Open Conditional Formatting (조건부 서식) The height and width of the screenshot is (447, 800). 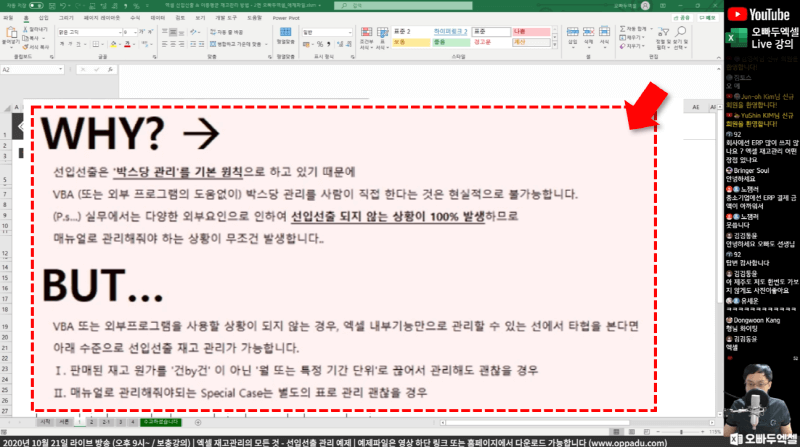[x=366, y=38]
